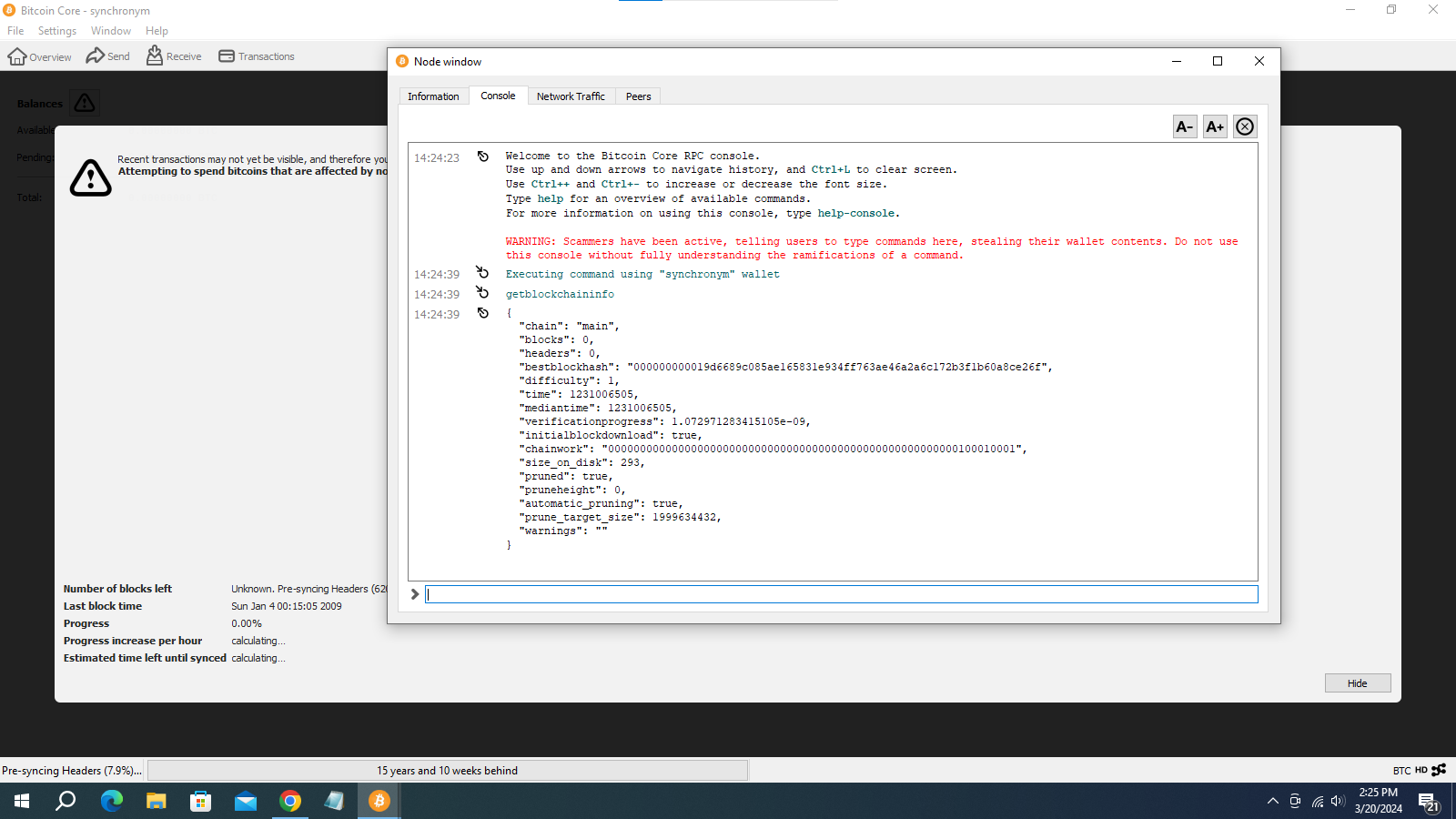Open Google Chrome from the taskbar
This screenshot has height=819, width=1456.
pos(290,801)
